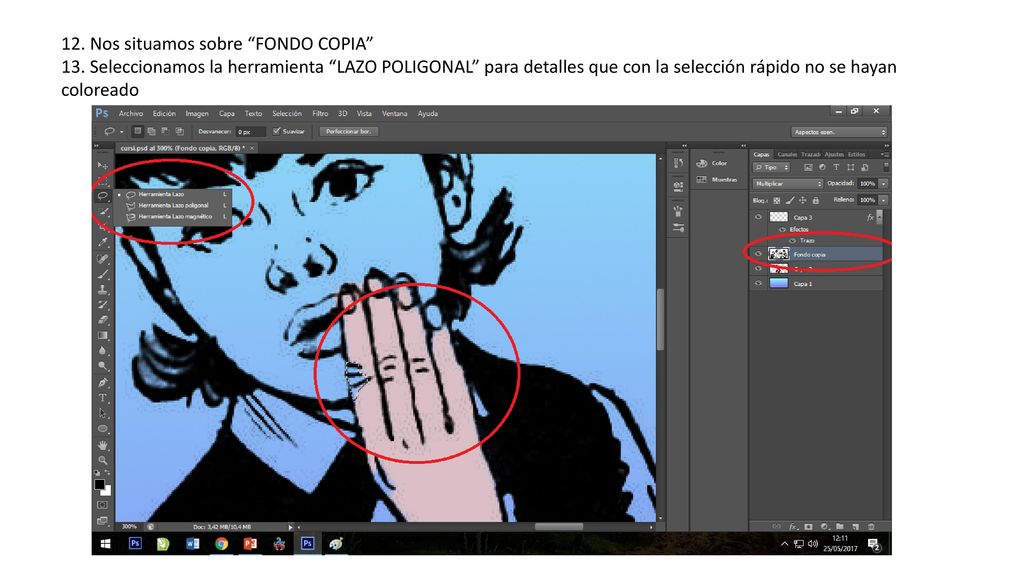Click the Perfeccionar borde button

point(348,131)
